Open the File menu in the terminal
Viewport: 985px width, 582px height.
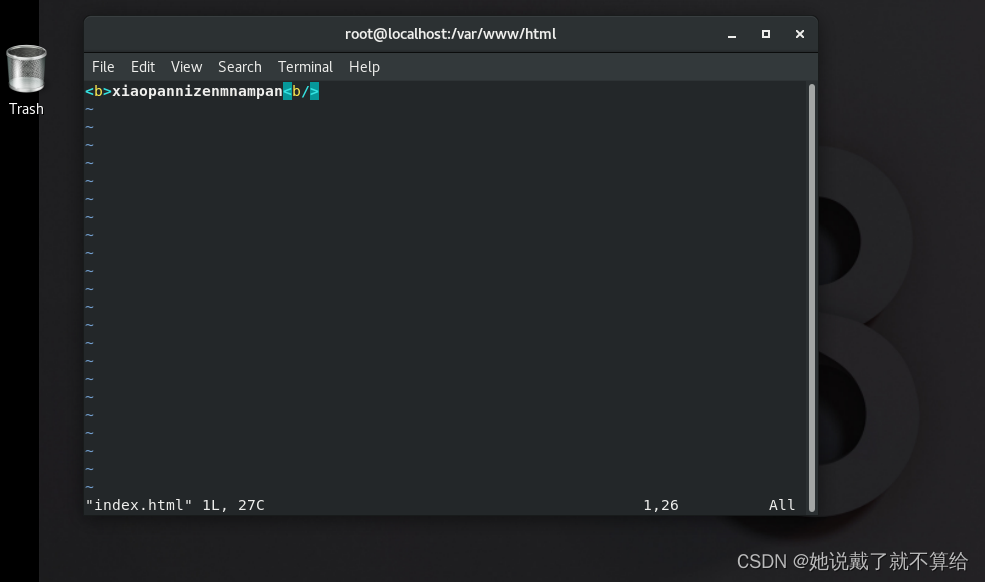tap(103, 67)
